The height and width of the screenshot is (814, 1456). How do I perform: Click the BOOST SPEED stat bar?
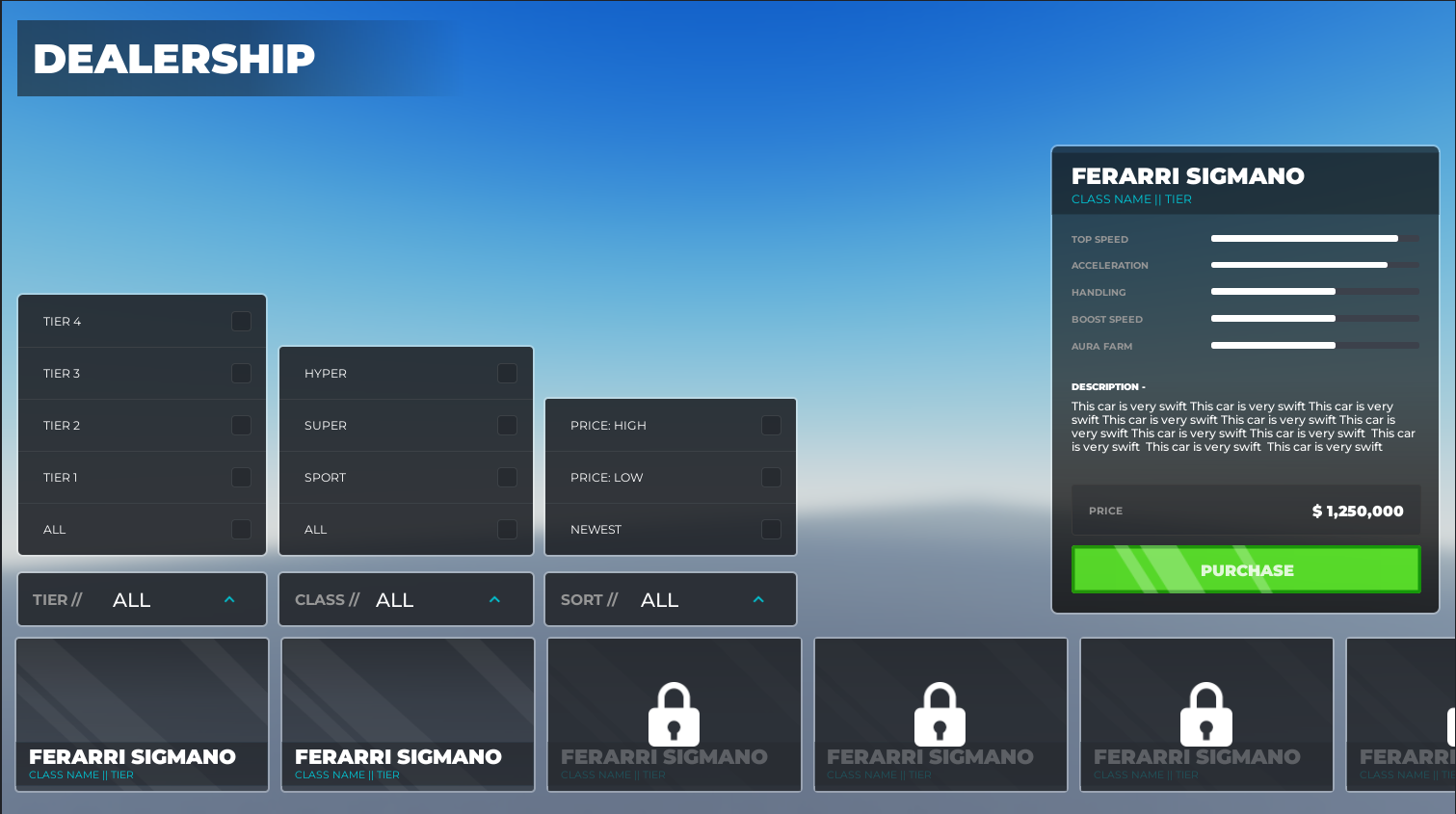1314,318
